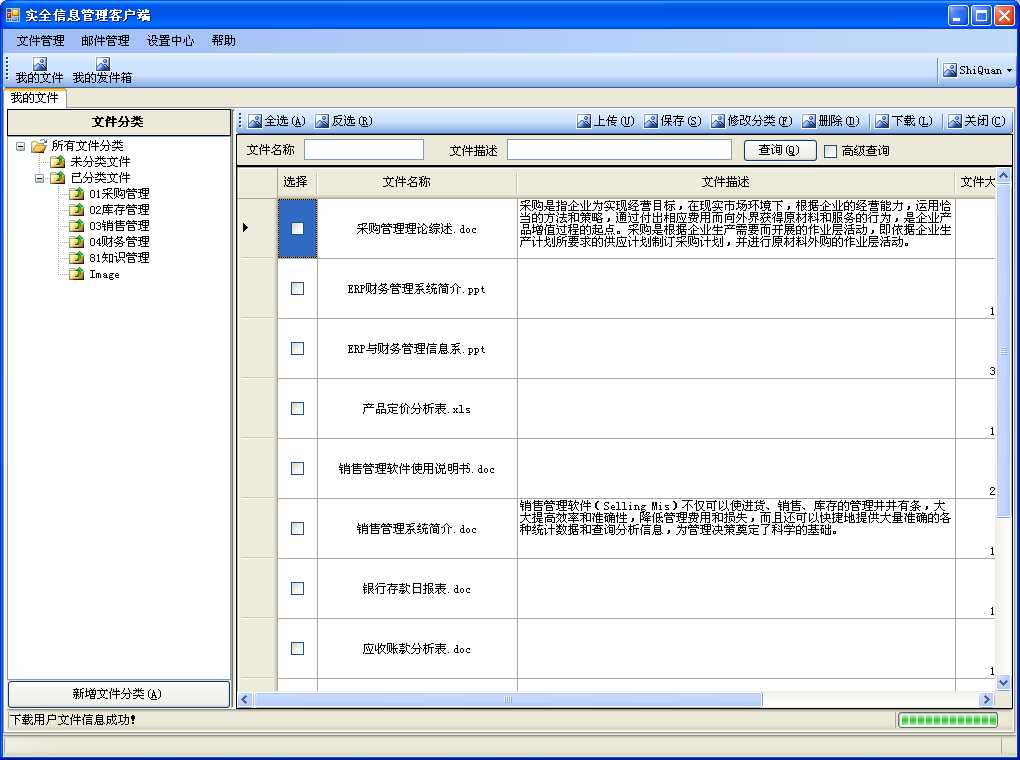Click the 上传(U) upload toolbar button
Screen dimensions: 1020x760
606,121
